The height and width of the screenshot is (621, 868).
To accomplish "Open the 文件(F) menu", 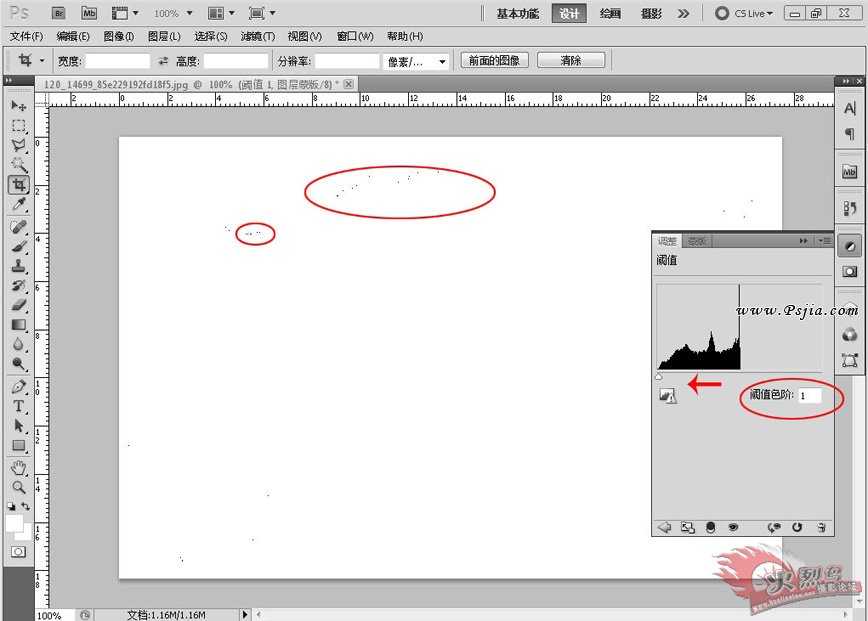I will [27, 37].
